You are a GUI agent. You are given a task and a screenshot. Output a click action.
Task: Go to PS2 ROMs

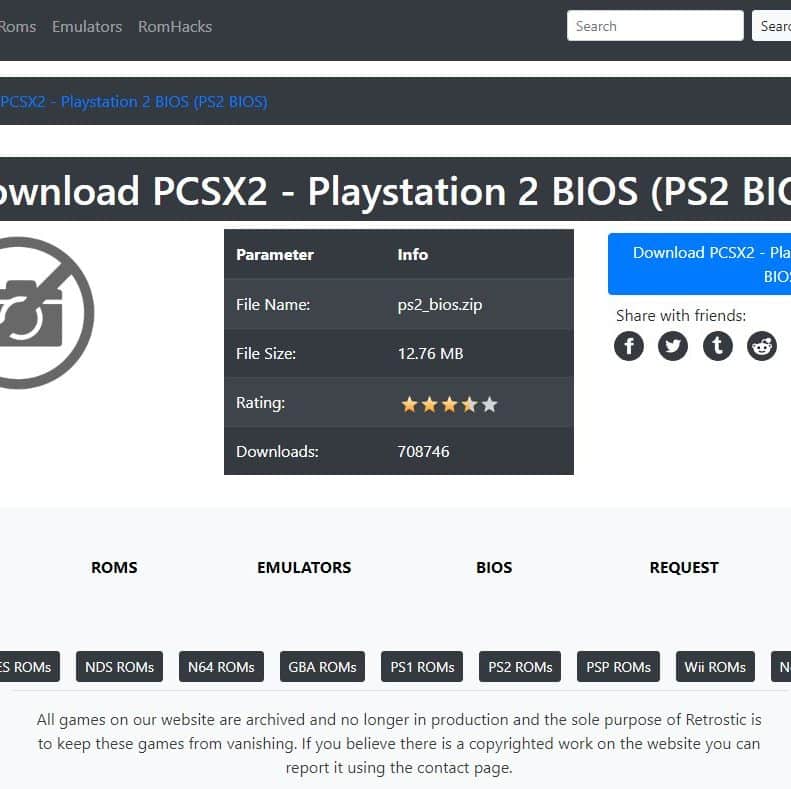pos(520,666)
